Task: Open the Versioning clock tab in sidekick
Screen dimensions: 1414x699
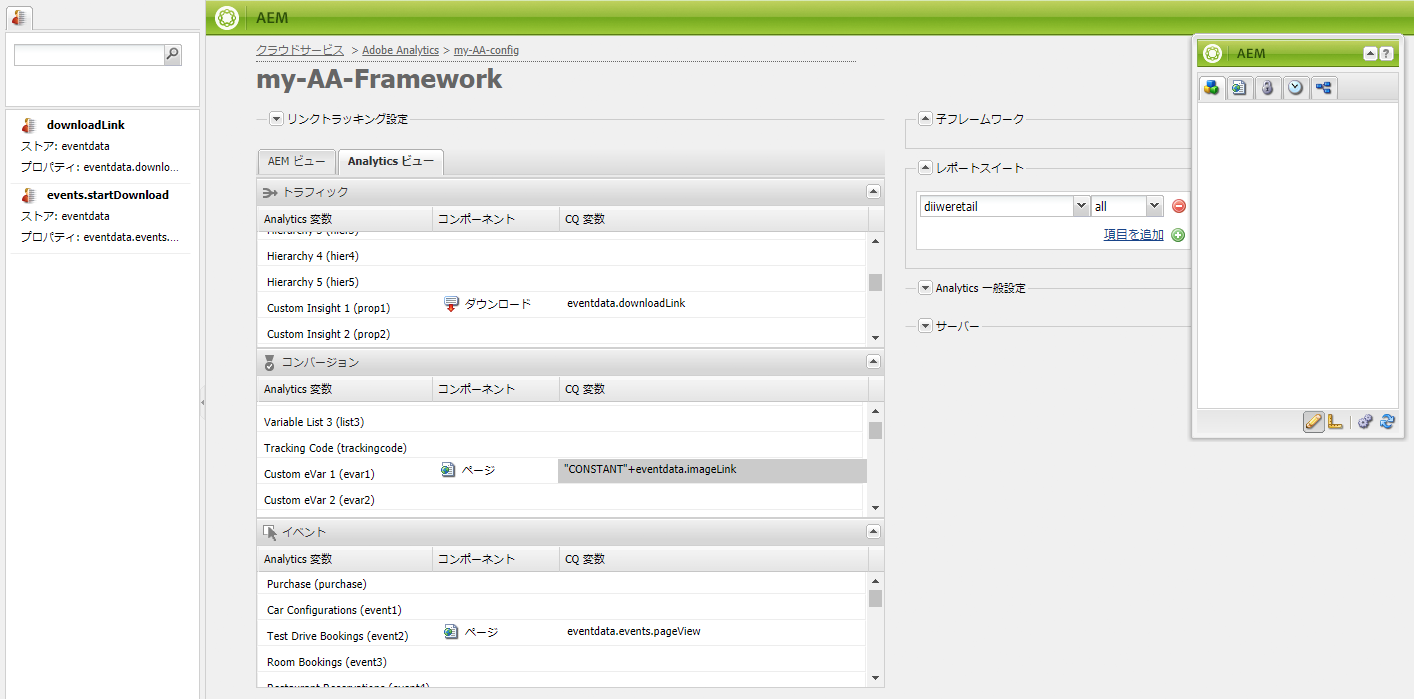Action: tap(1296, 88)
